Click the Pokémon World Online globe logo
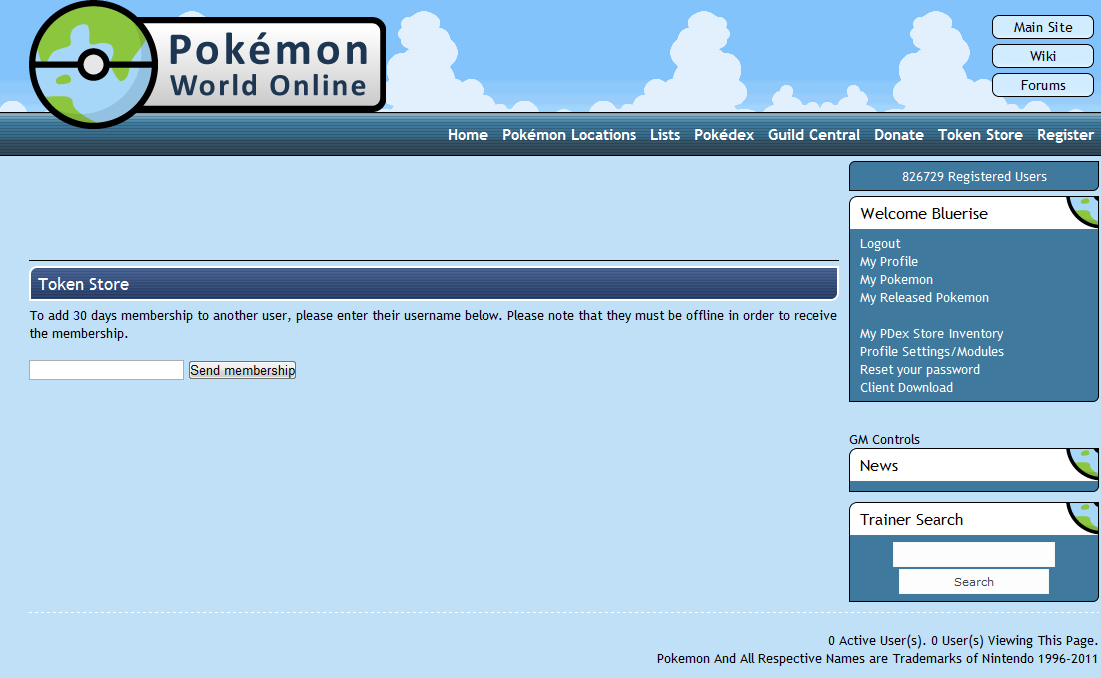The width and height of the screenshot is (1101, 678). coord(93,65)
